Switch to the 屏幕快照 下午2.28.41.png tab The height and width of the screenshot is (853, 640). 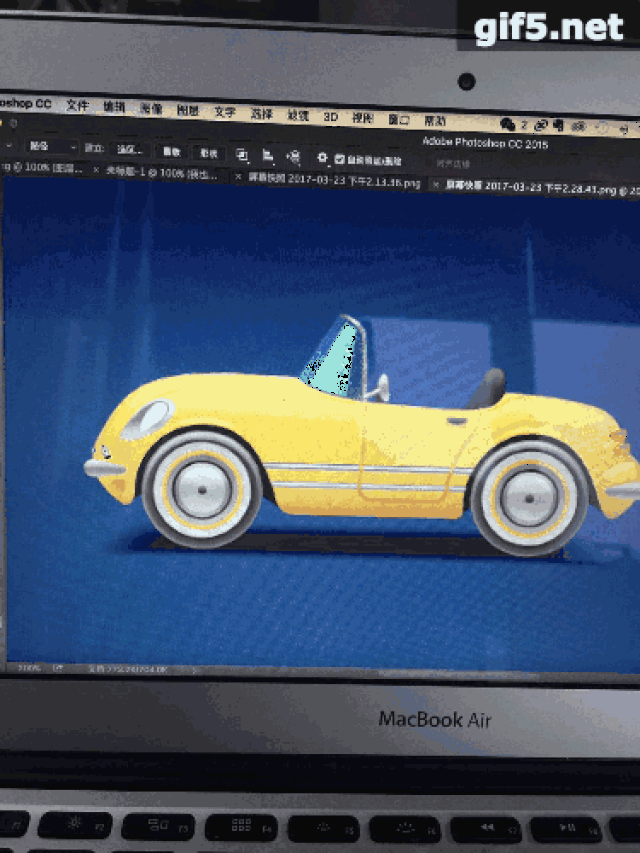click(542, 188)
